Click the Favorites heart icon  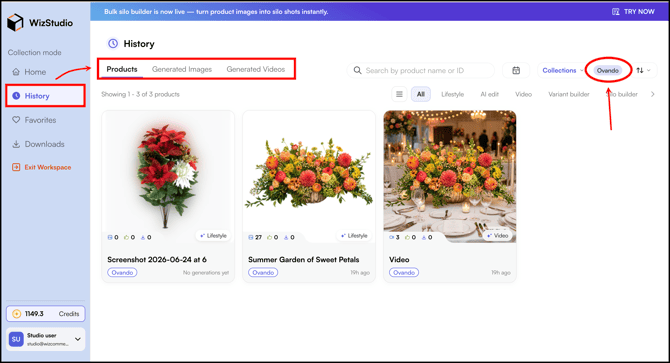pyautogui.click(x=16, y=120)
